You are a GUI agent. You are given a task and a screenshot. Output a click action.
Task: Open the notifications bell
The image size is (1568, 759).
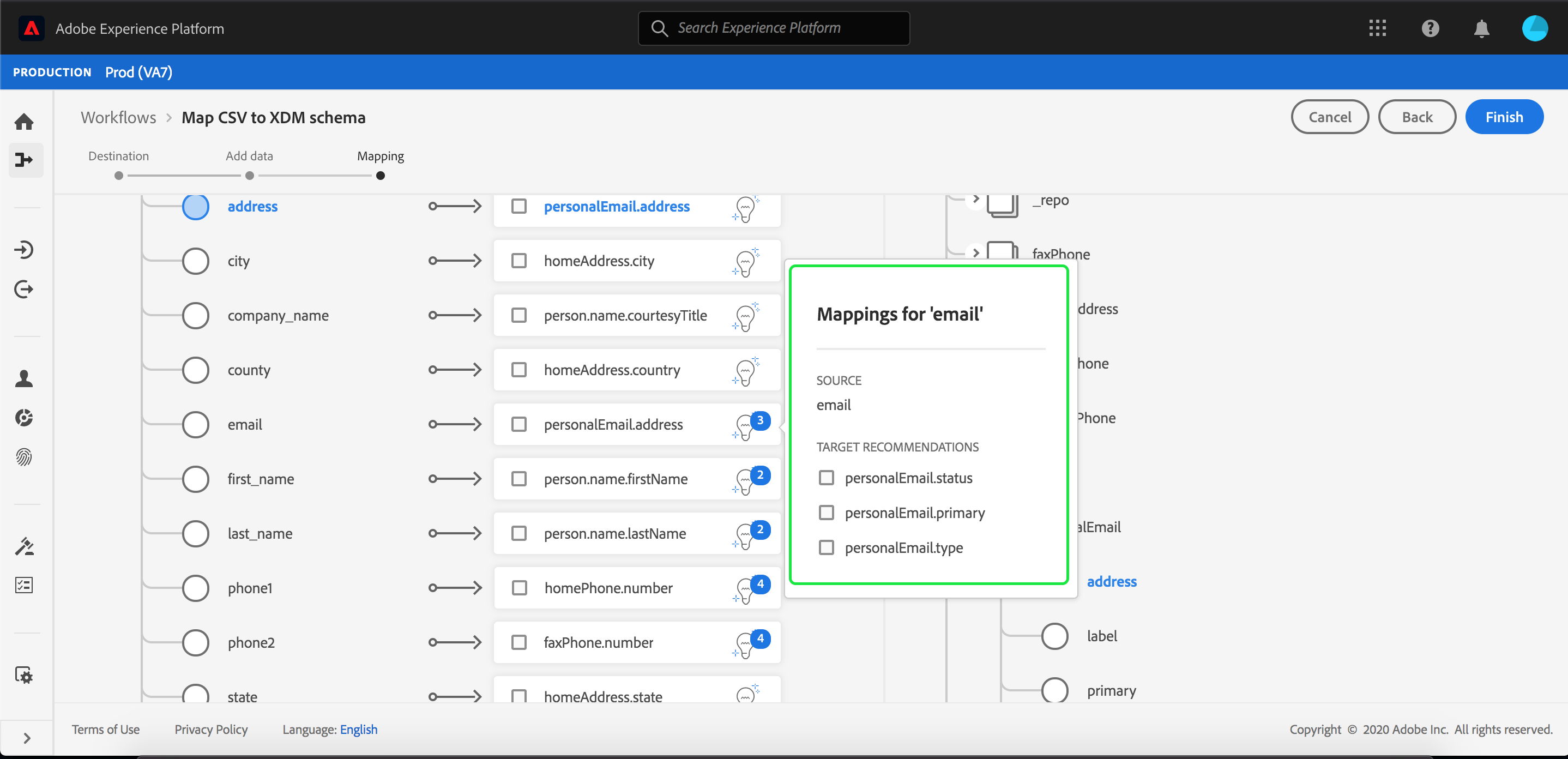point(1481,28)
